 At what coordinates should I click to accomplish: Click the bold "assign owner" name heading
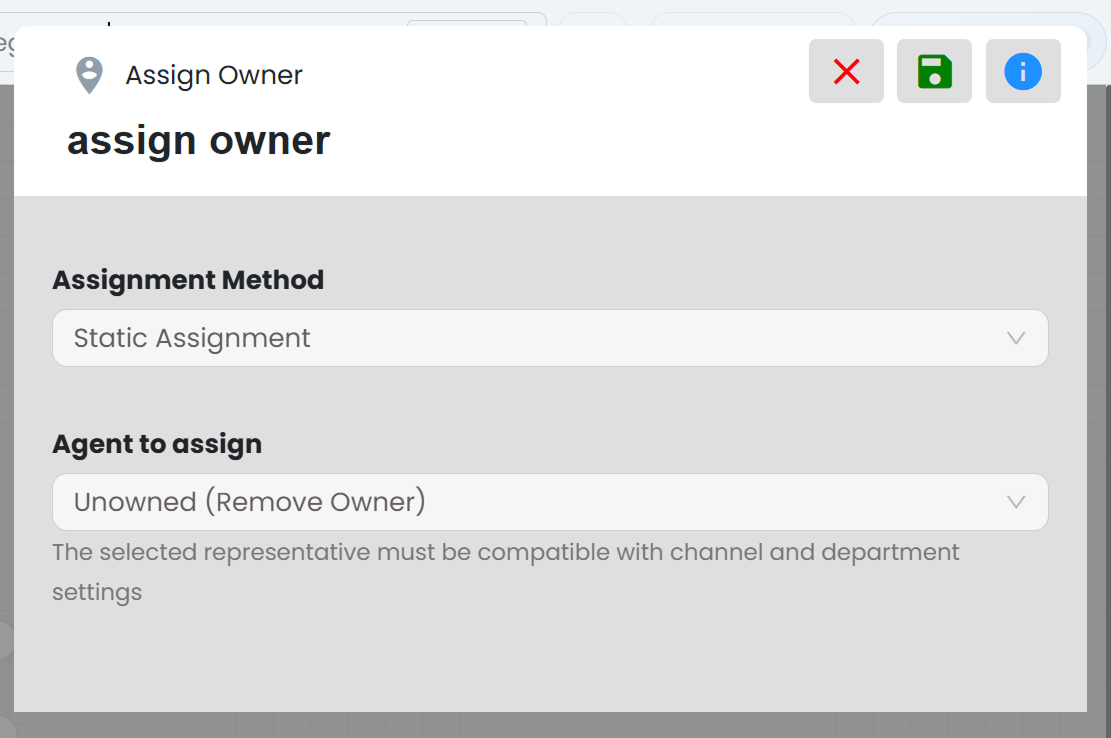[198, 141]
